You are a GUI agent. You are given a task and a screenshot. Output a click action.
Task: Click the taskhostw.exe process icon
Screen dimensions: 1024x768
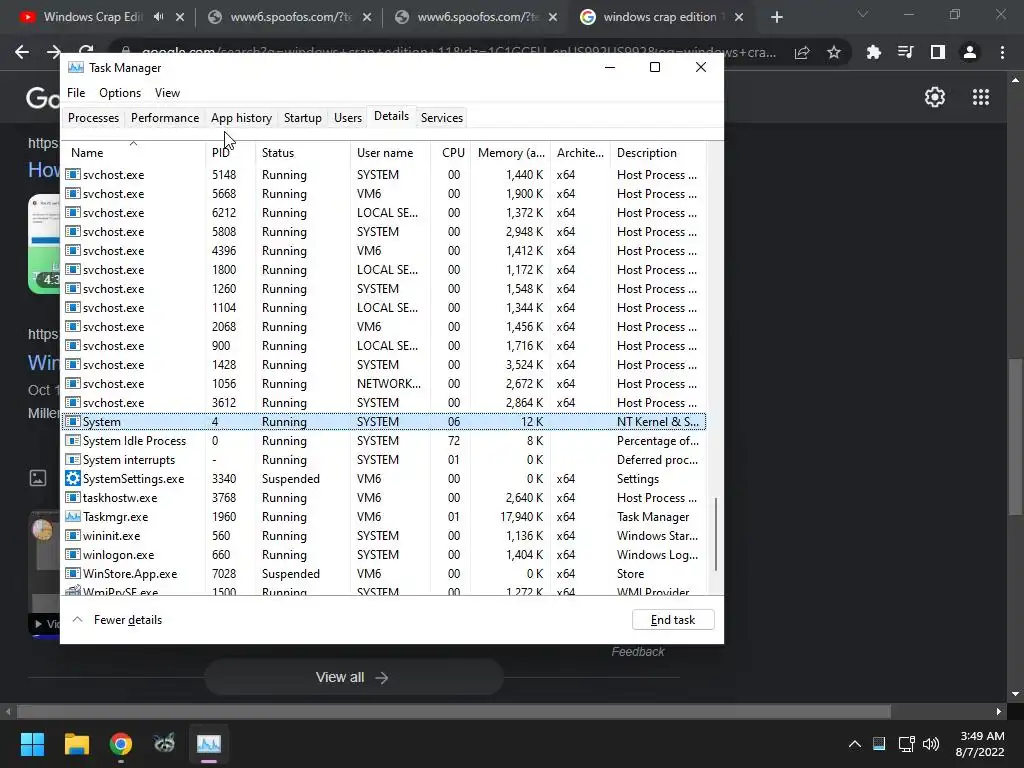(73, 498)
